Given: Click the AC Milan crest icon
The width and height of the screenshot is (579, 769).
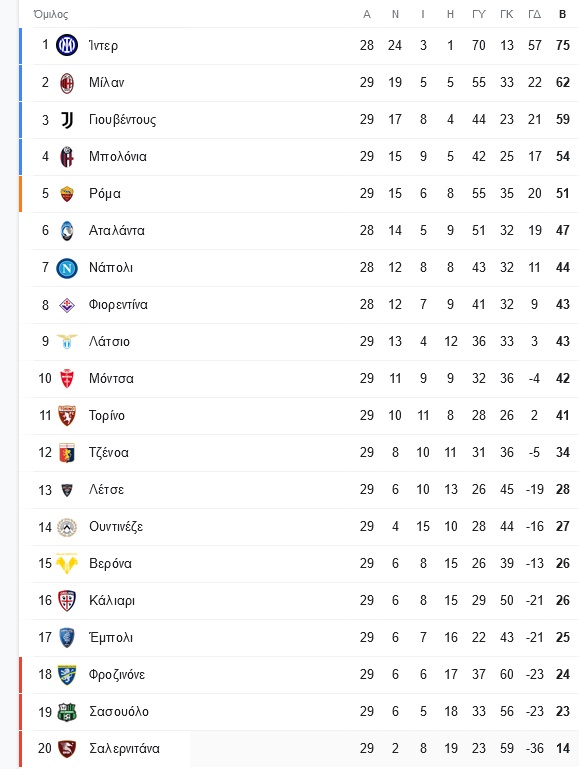Looking at the screenshot, I should coord(67,83).
